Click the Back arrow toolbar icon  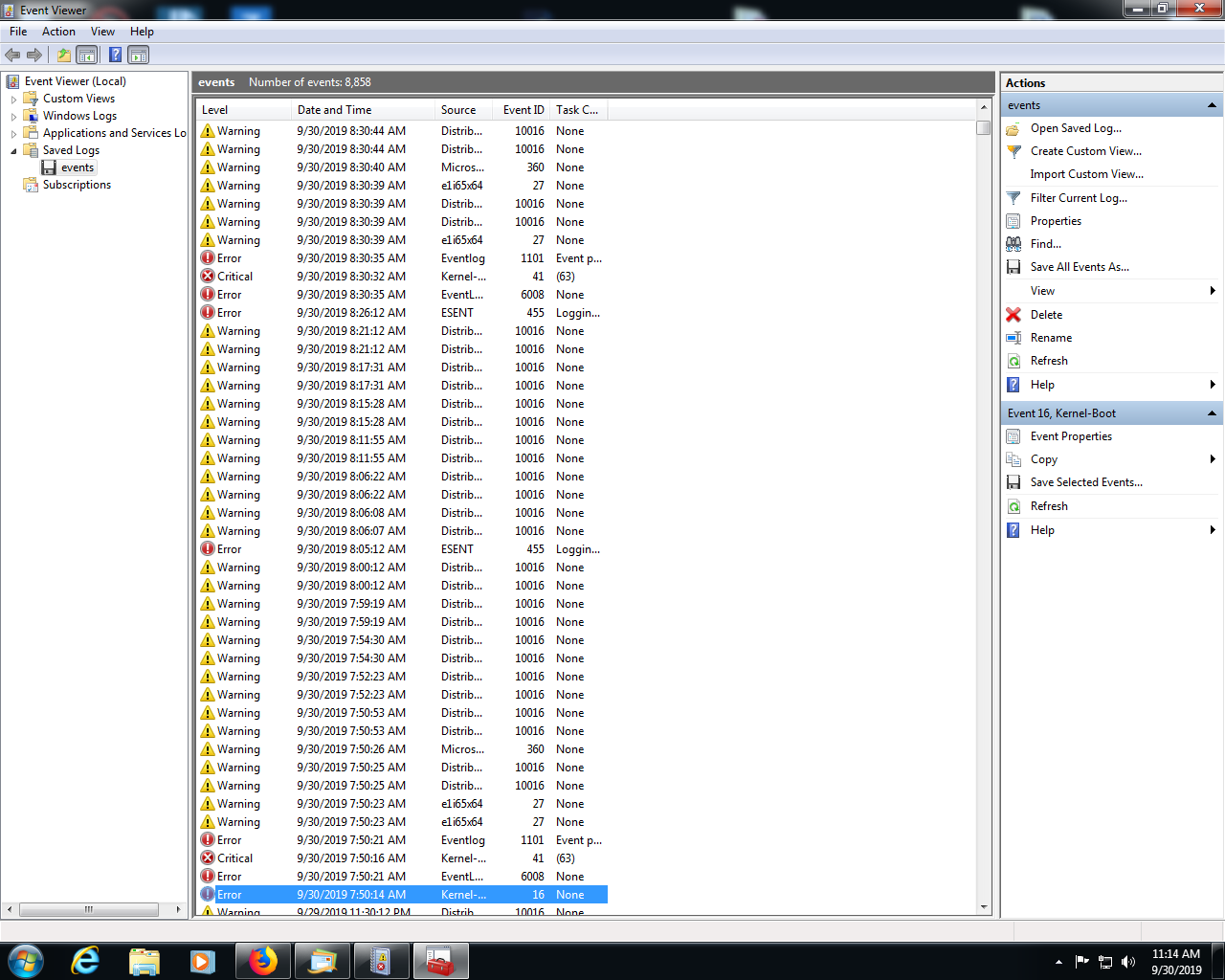[12, 55]
